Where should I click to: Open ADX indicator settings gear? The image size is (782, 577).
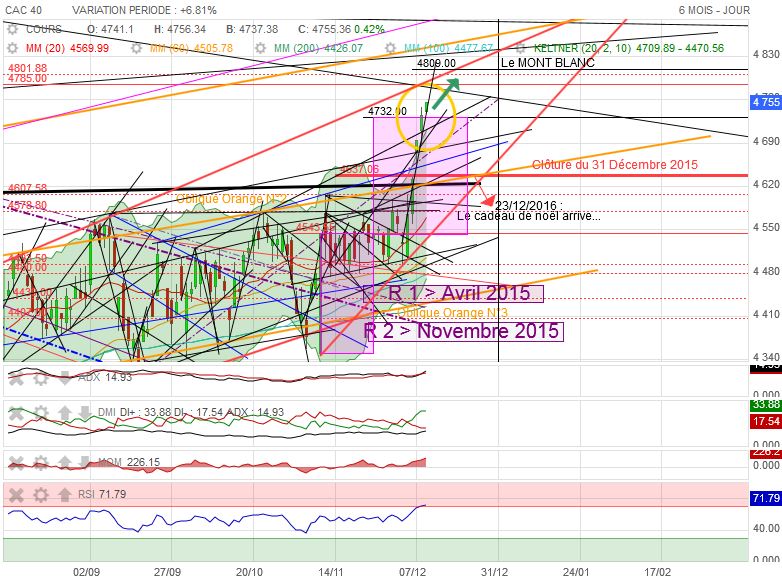pyautogui.click(x=41, y=378)
